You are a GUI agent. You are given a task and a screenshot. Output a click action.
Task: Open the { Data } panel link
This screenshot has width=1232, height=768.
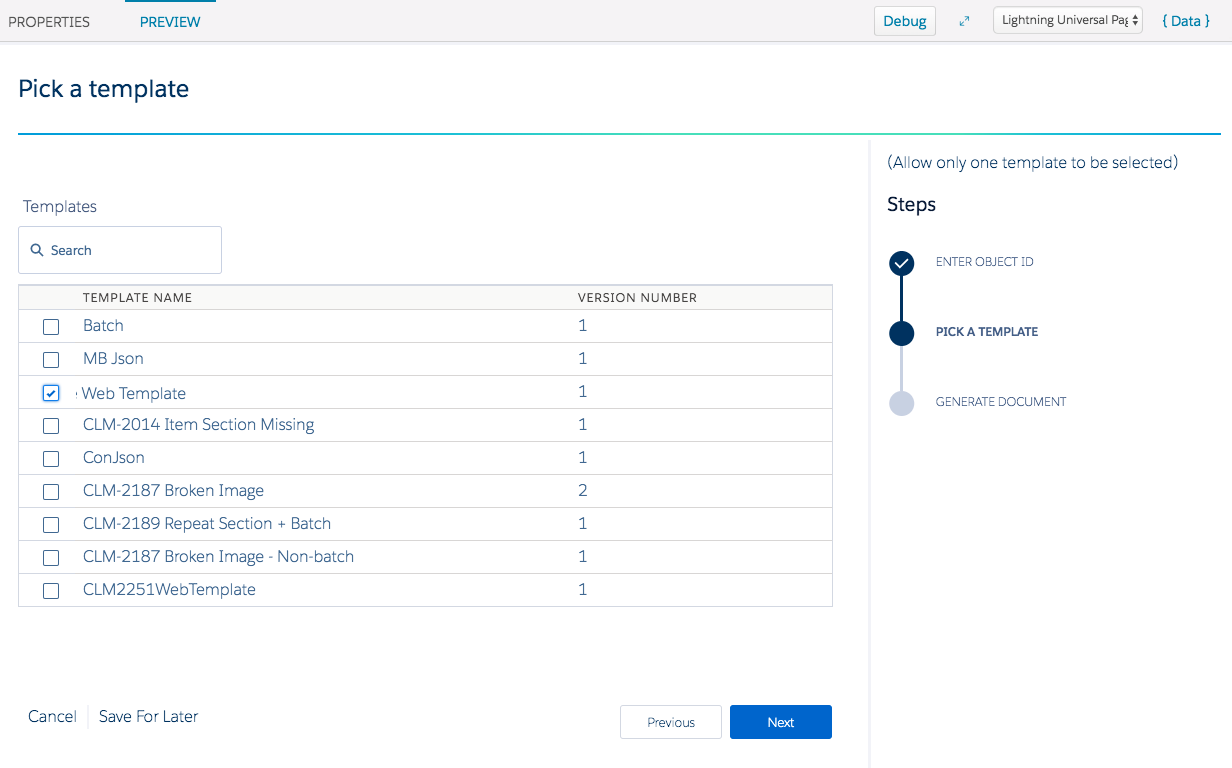pyautogui.click(x=1185, y=21)
